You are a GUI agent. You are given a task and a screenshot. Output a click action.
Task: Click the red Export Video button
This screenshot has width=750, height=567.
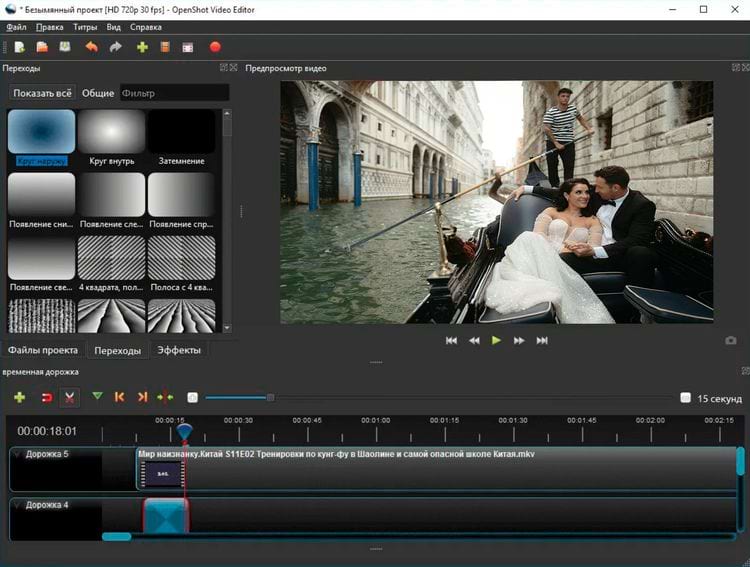(x=215, y=46)
